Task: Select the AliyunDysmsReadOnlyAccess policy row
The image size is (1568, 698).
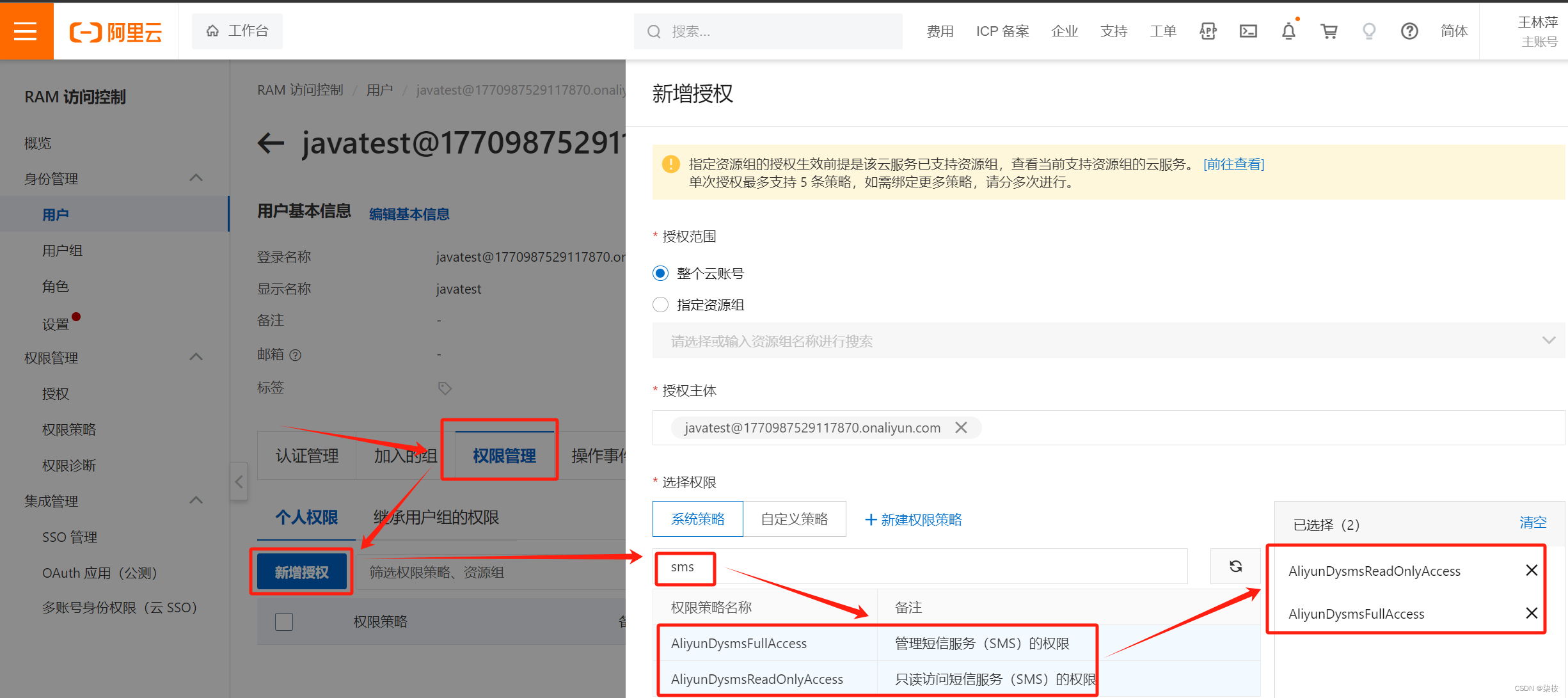Action: [956, 679]
